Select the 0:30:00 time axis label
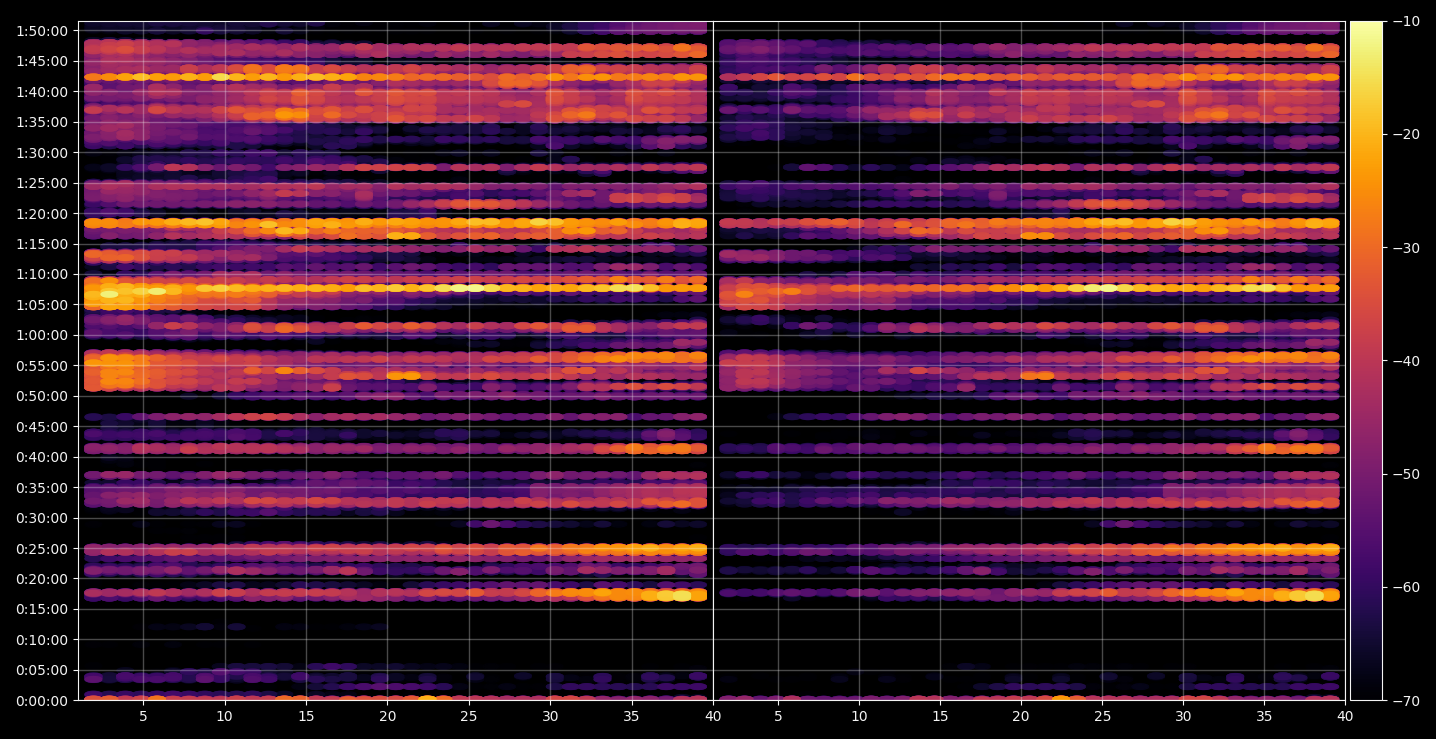Image resolution: width=1436 pixels, height=739 pixels. click(42, 518)
